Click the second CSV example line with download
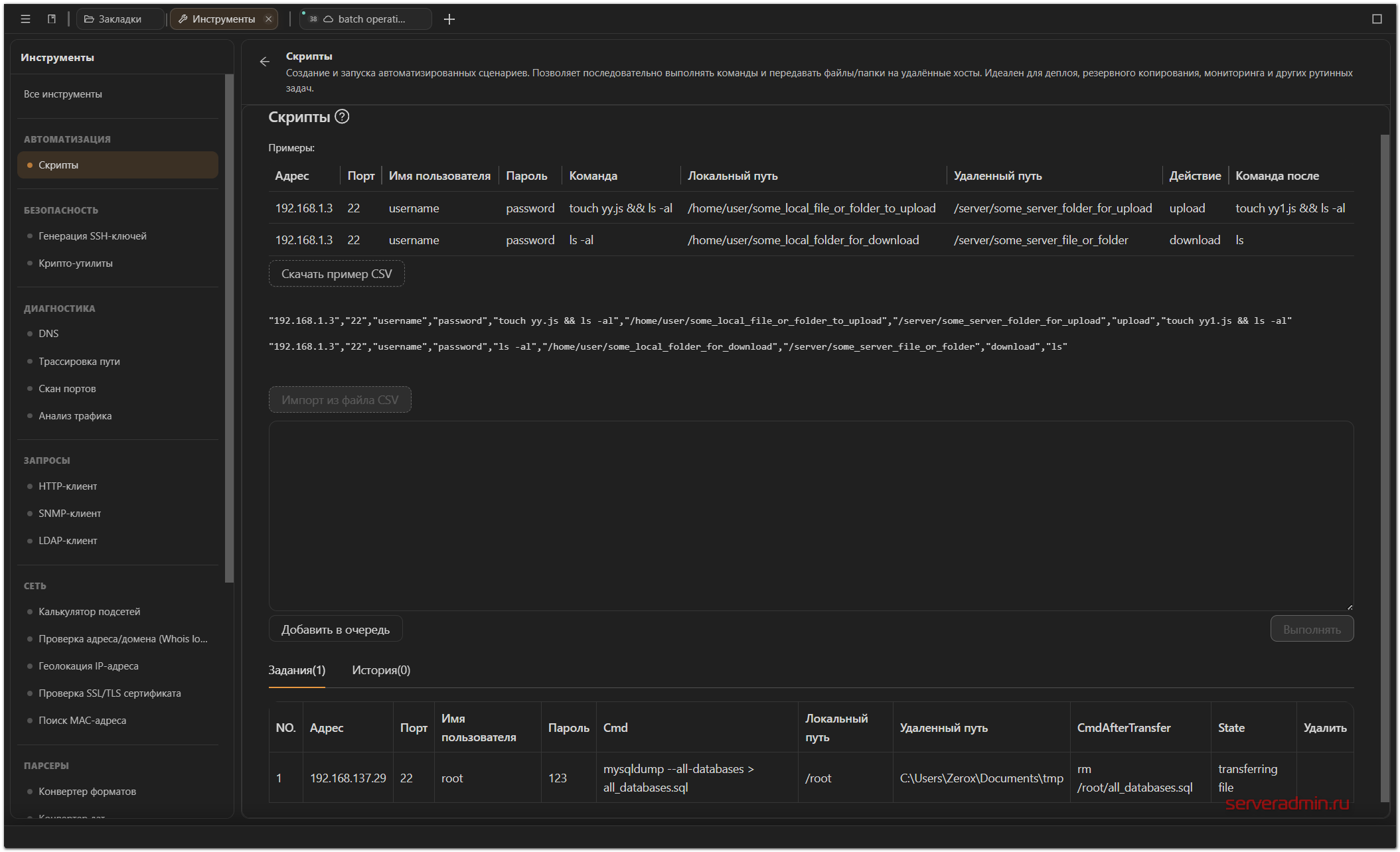 point(668,347)
